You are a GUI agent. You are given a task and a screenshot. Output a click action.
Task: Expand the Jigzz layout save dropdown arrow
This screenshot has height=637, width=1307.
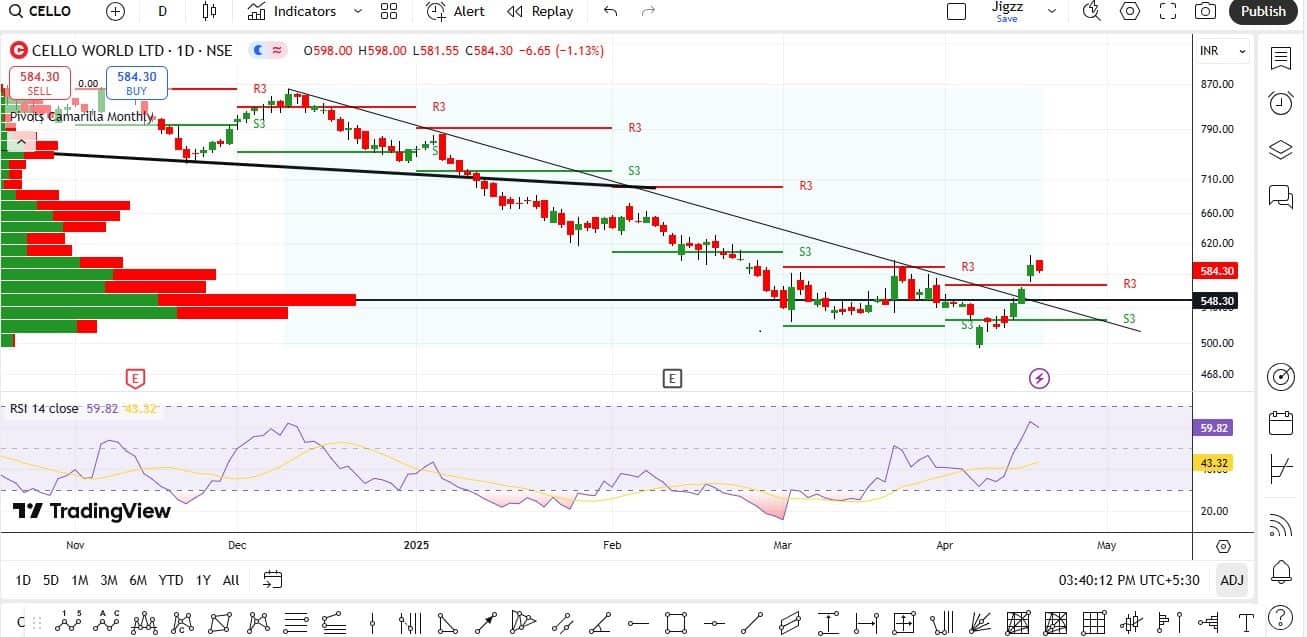[1051, 11]
